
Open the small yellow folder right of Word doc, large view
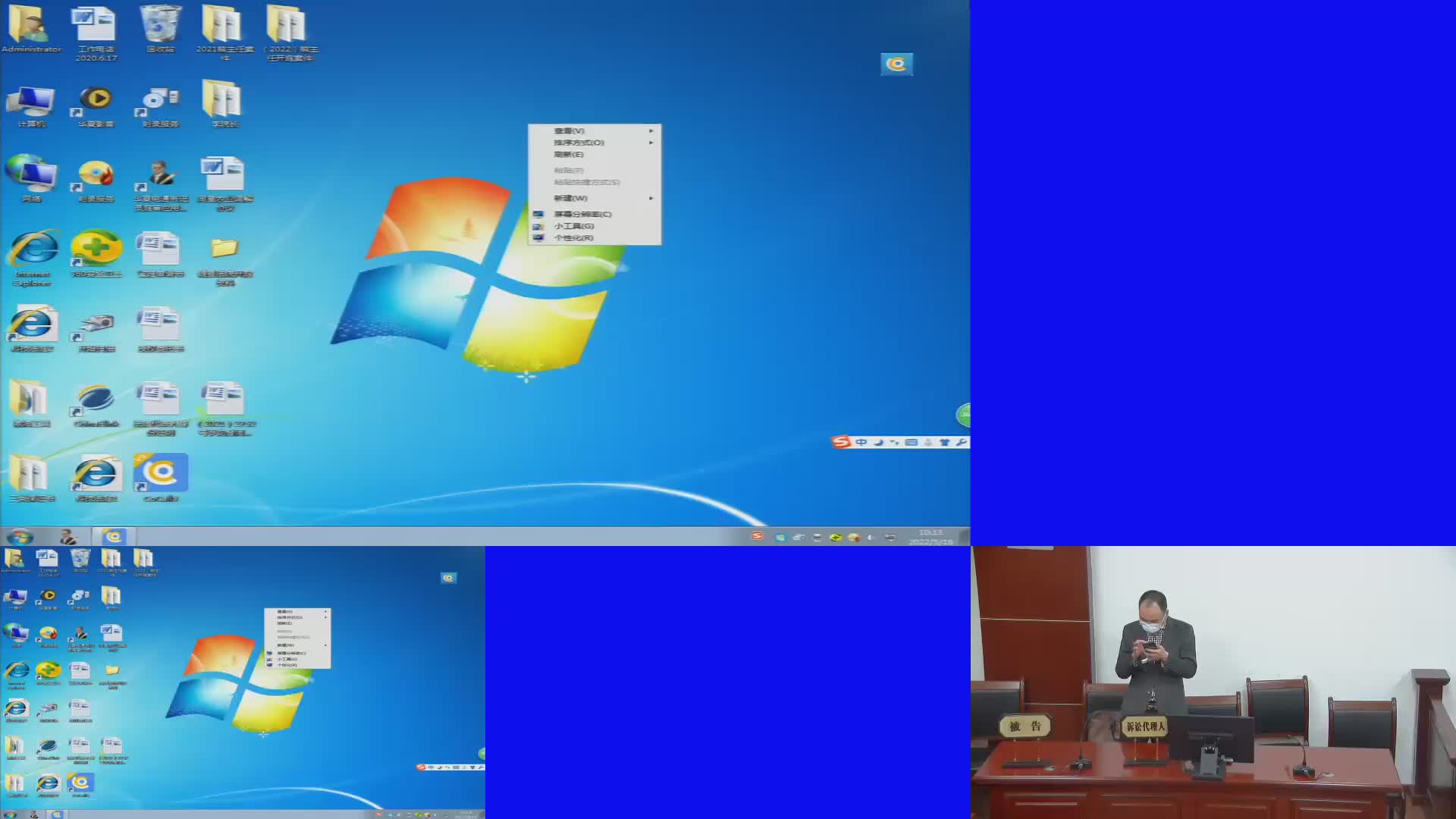[x=224, y=260]
